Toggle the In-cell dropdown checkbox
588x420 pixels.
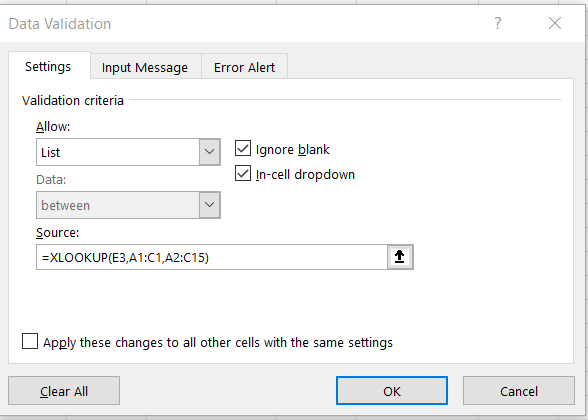click(243, 174)
